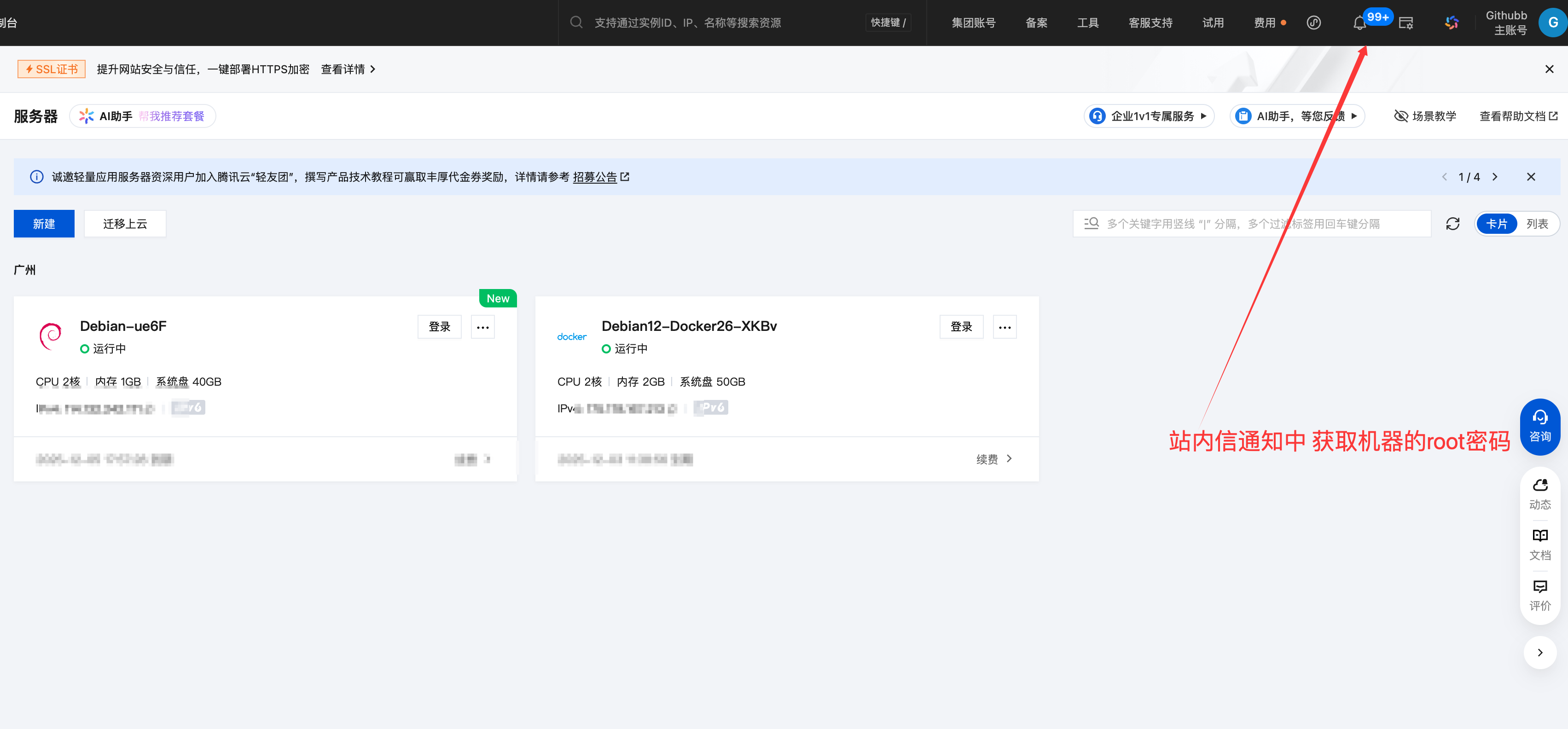Screen dimensions: 1568x729
Task: Switch to the 备案 menu item
Action: pos(1036,23)
